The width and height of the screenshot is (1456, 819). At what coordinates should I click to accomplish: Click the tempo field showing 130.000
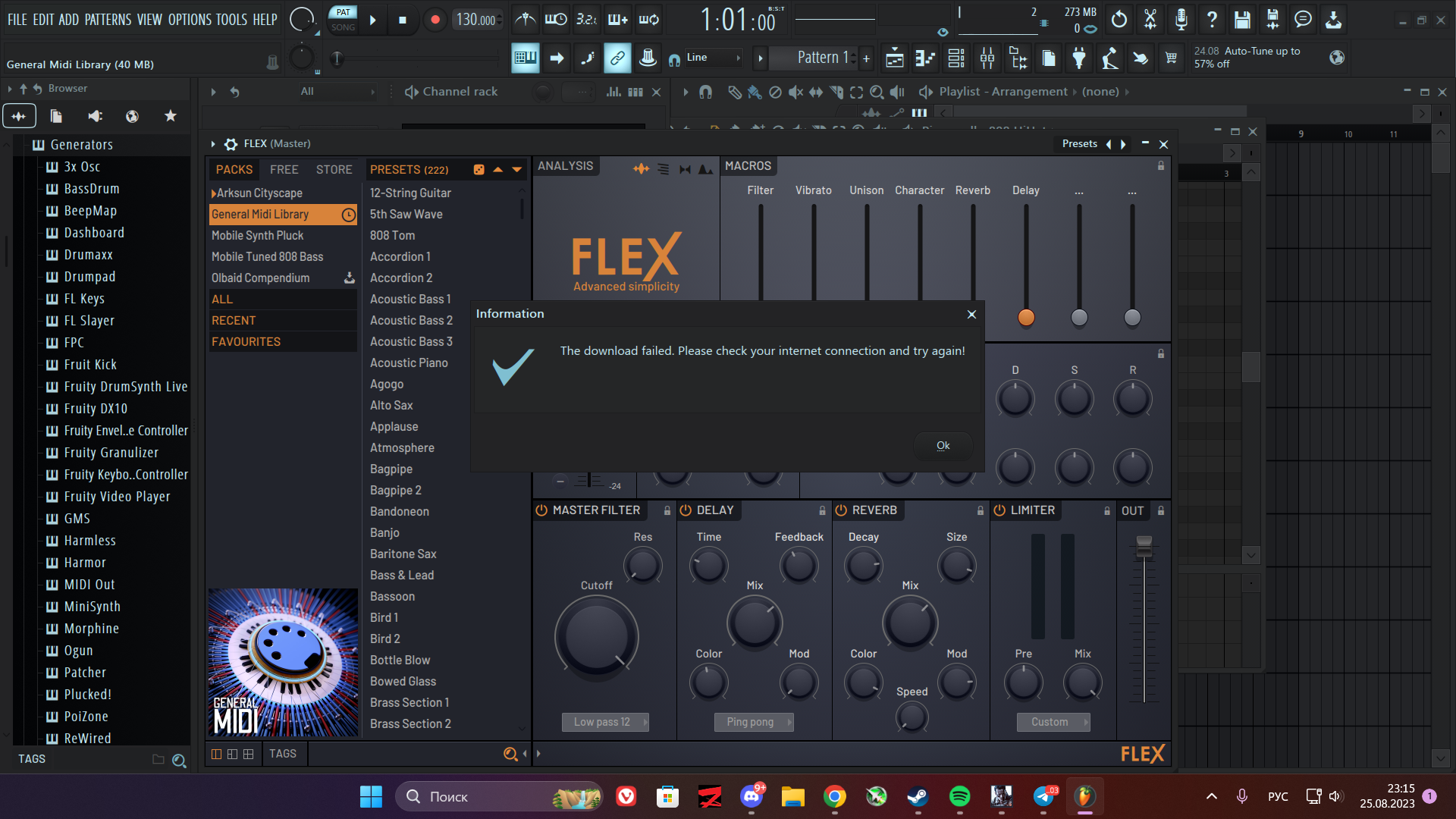pyautogui.click(x=477, y=20)
